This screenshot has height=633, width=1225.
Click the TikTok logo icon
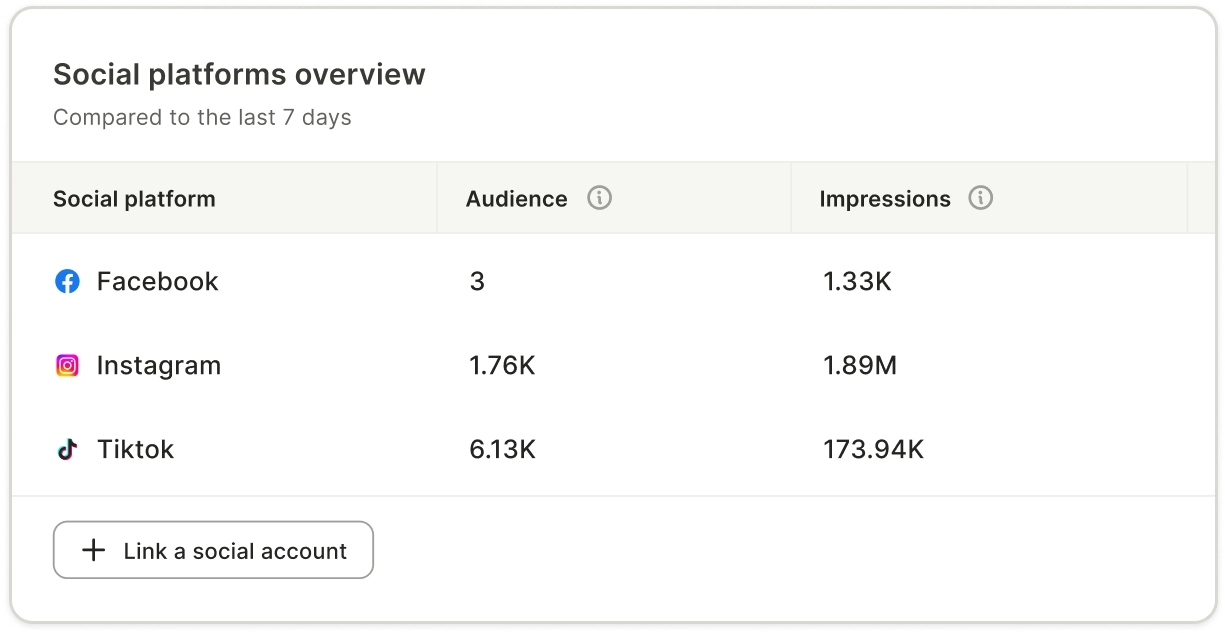pyautogui.click(x=67, y=450)
